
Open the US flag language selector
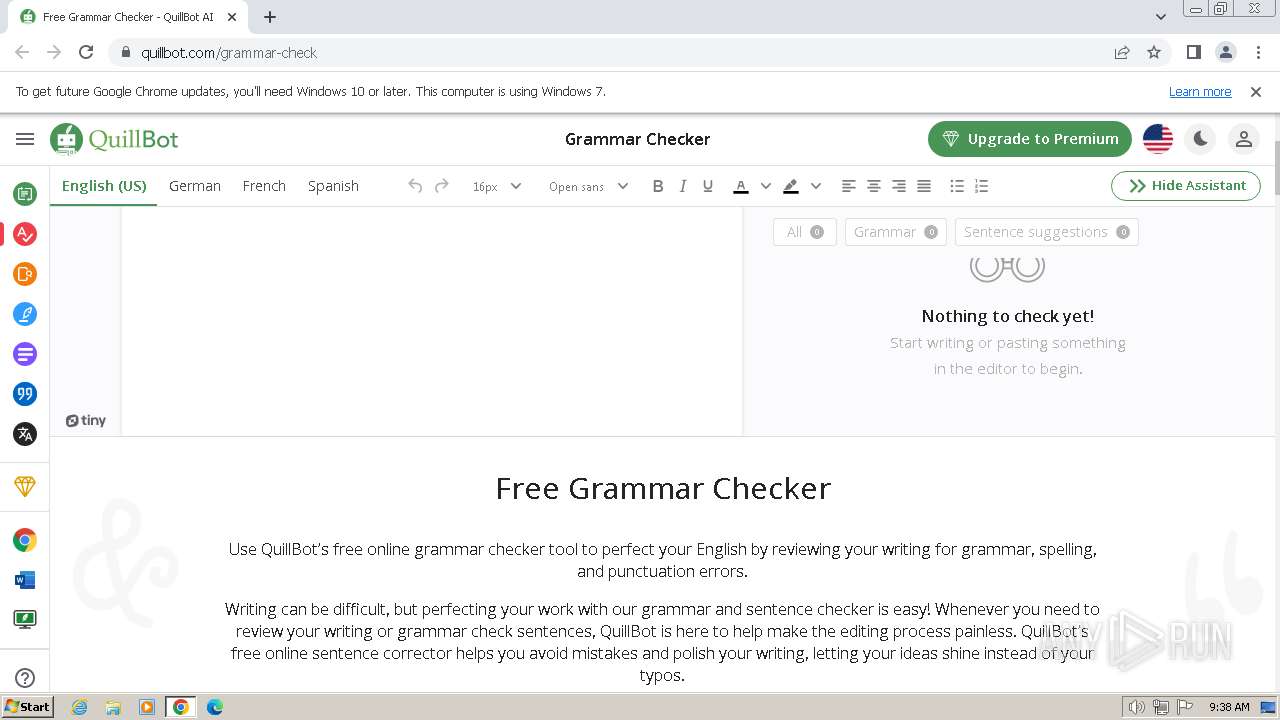point(1158,139)
